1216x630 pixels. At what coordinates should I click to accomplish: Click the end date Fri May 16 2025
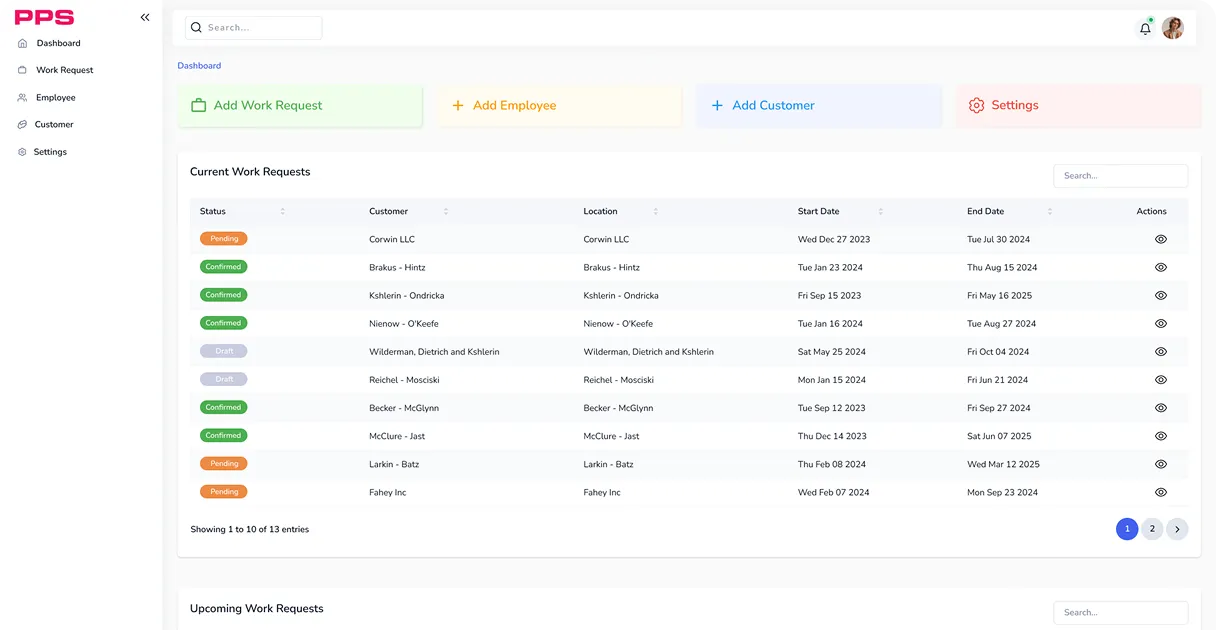tap(999, 296)
